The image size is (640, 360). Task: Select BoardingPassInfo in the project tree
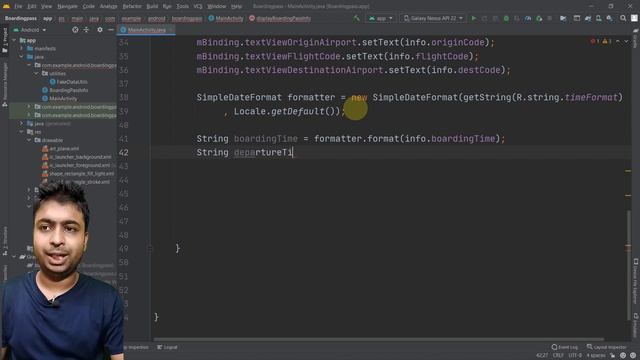tap(65, 90)
